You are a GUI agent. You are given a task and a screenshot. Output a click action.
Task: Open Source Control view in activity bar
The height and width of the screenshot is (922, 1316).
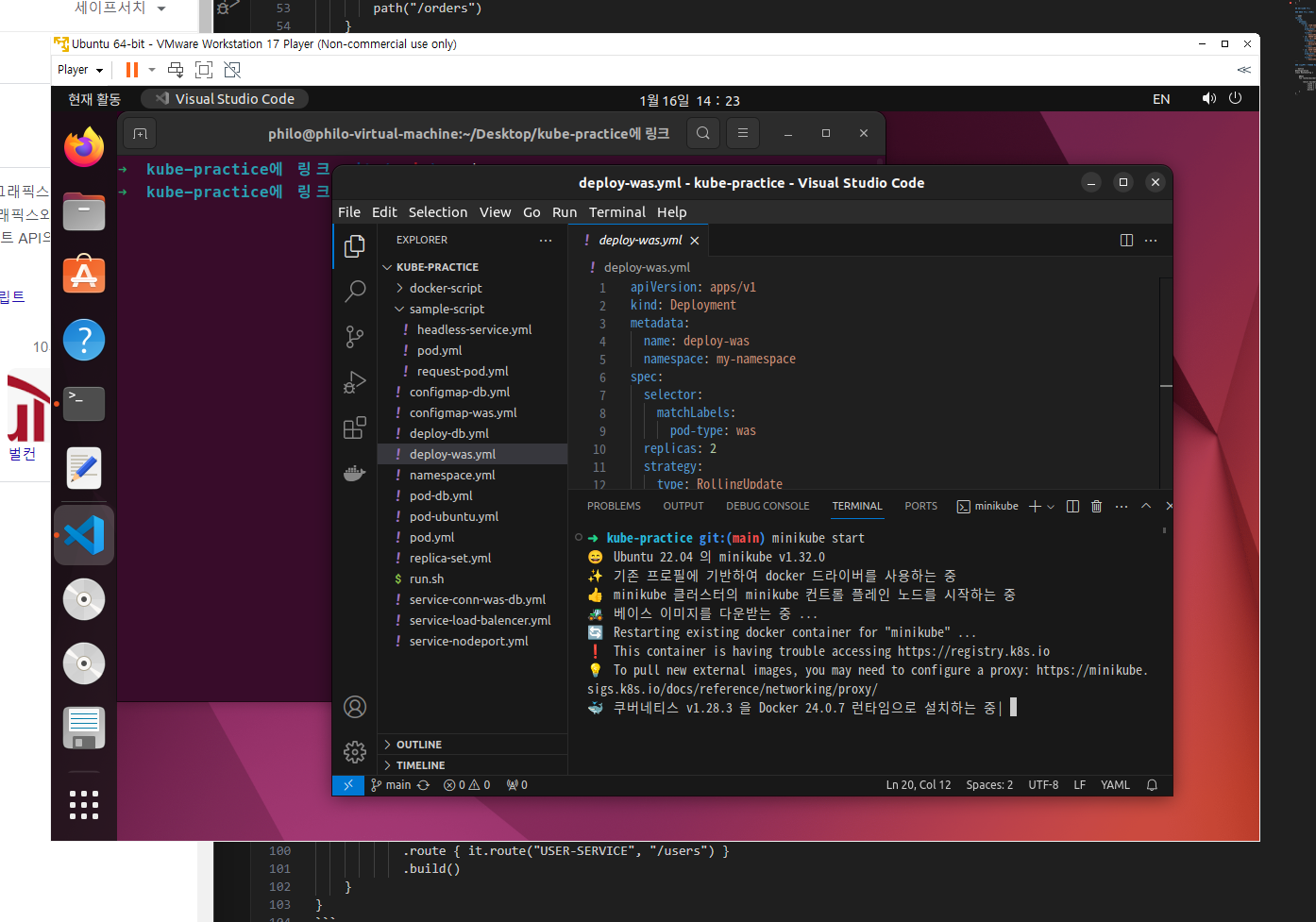(355, 336)
